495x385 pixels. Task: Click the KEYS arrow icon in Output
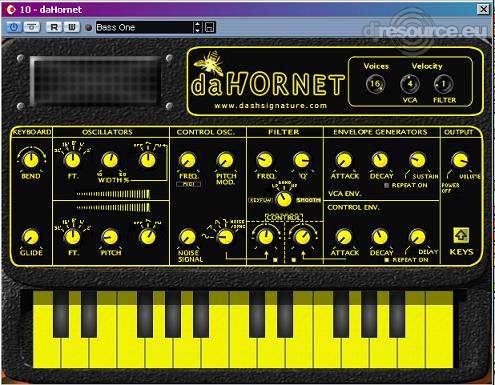coord(461,235)
